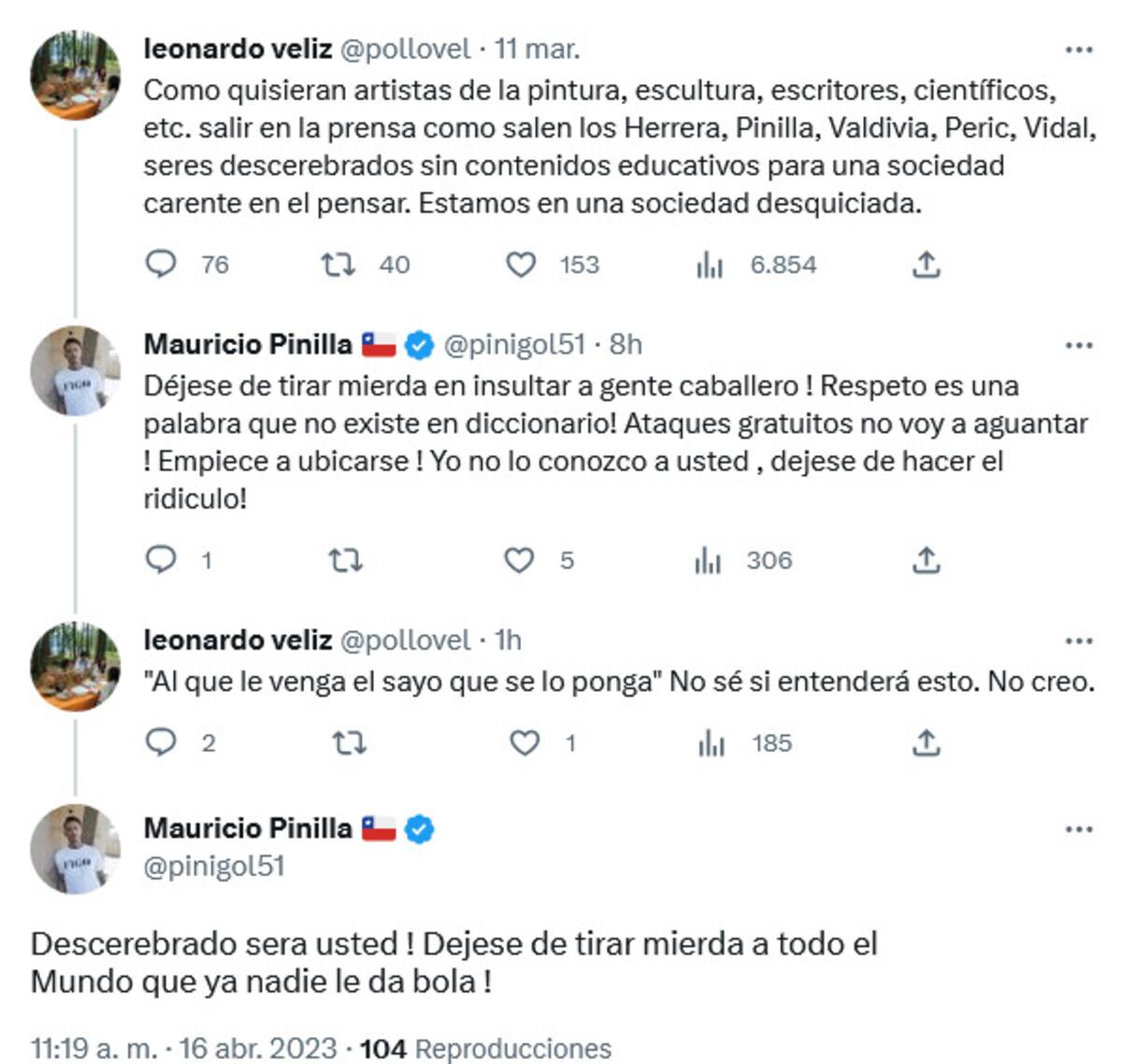Like Mauricio Pinilla's reply showing 5 likes

pos(521,561)
